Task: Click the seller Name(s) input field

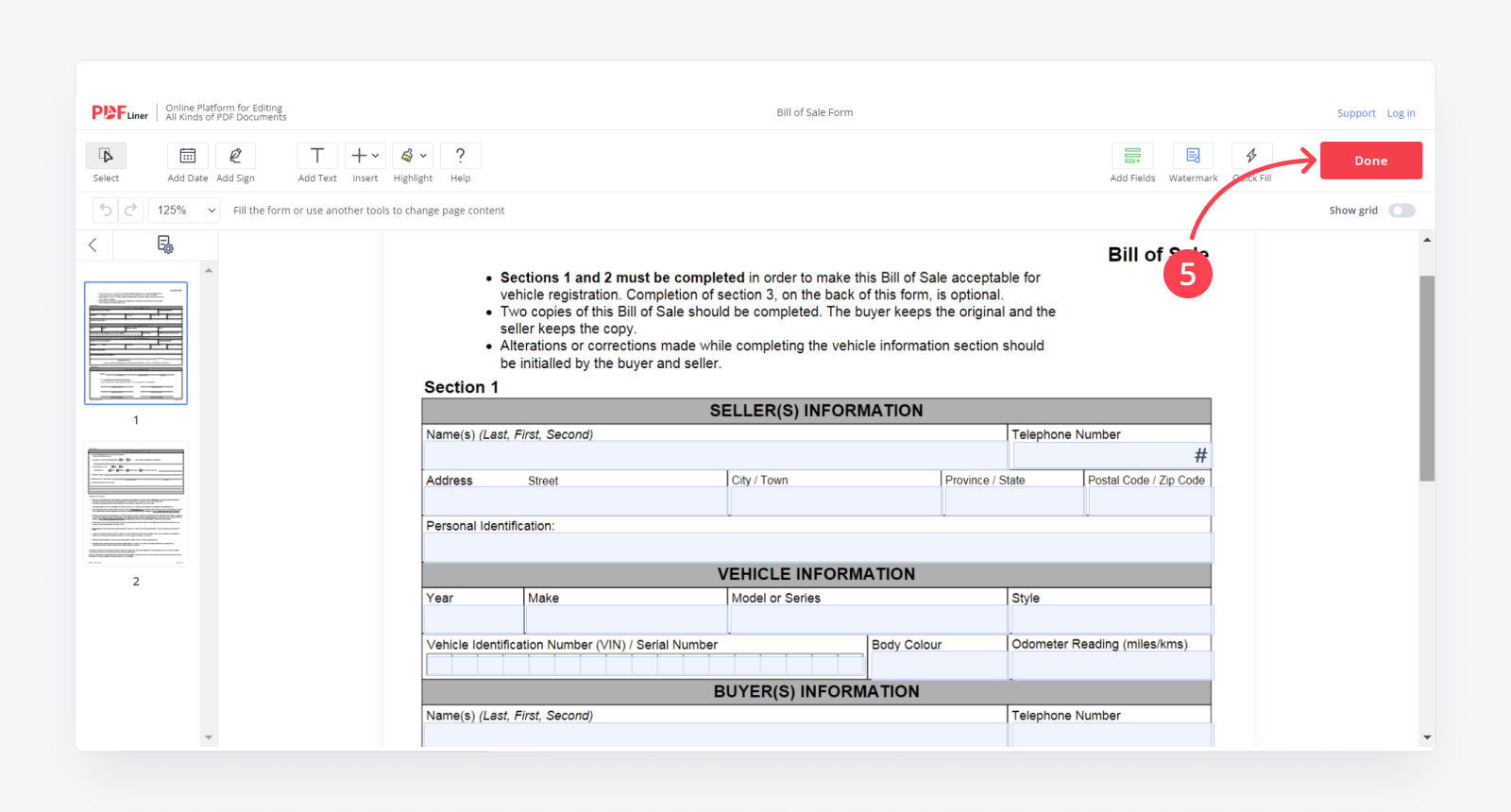Action: click(x=714, y=455)
